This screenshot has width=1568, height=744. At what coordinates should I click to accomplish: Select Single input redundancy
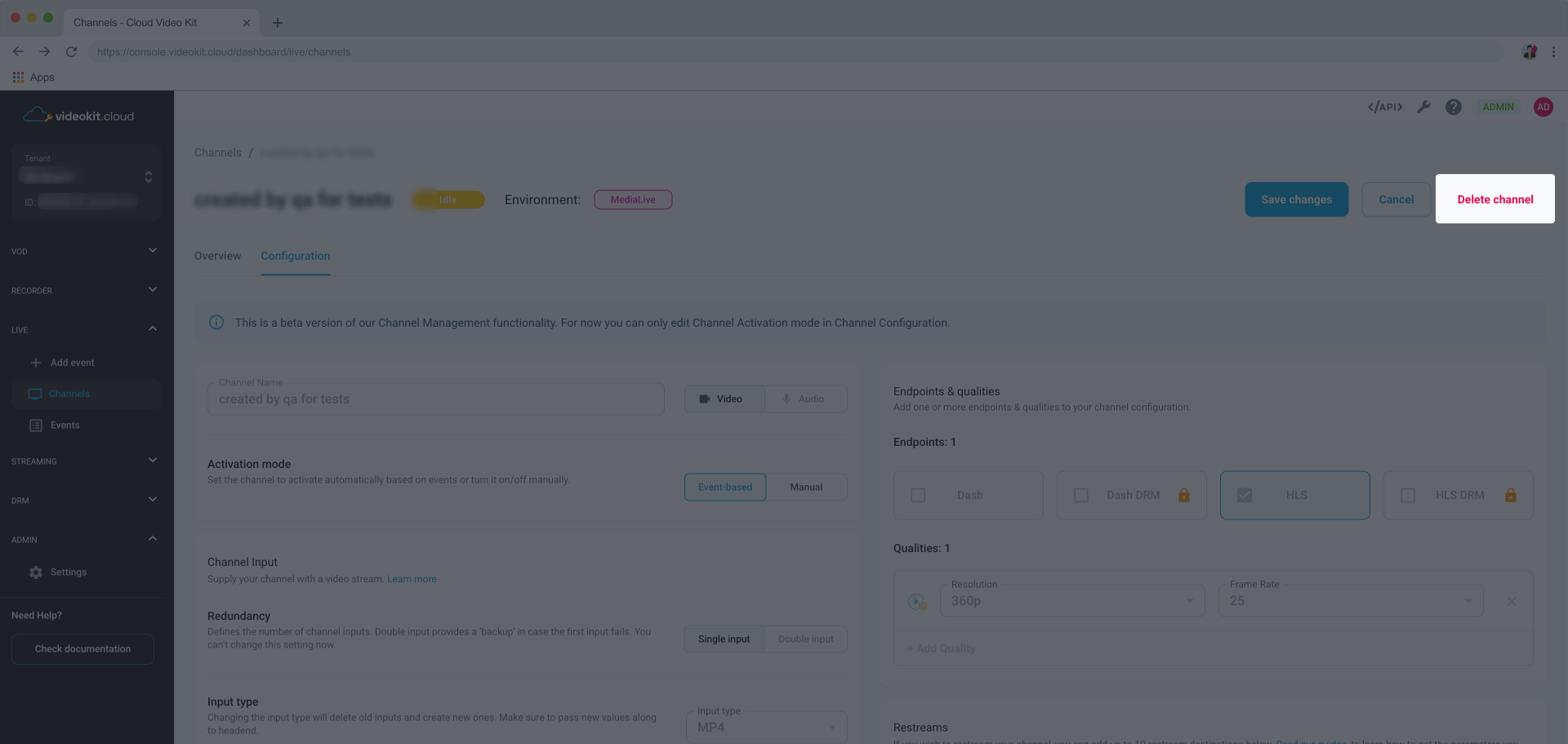[724, 639]
